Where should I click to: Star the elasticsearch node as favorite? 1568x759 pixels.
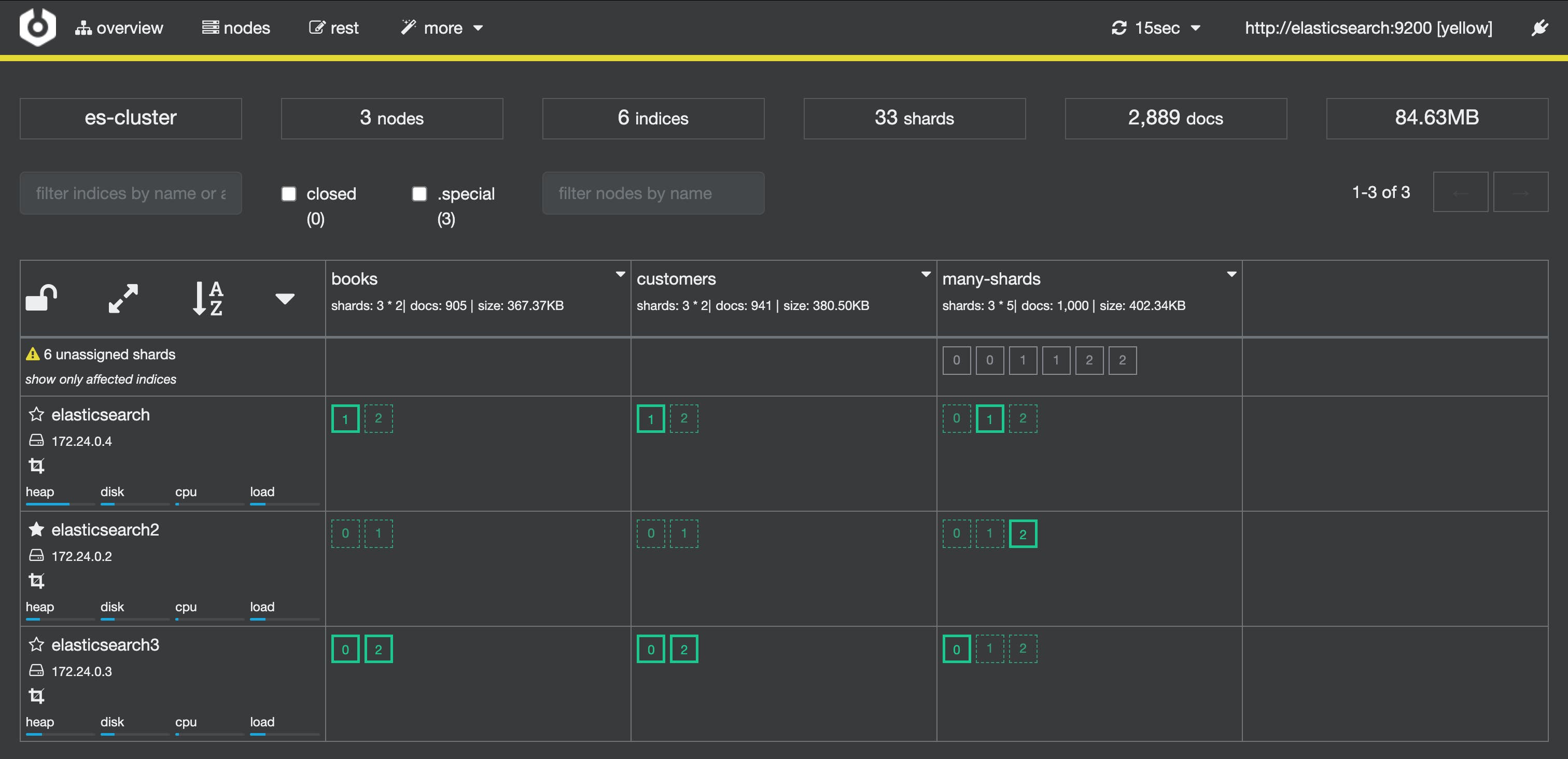pos(36,415)
